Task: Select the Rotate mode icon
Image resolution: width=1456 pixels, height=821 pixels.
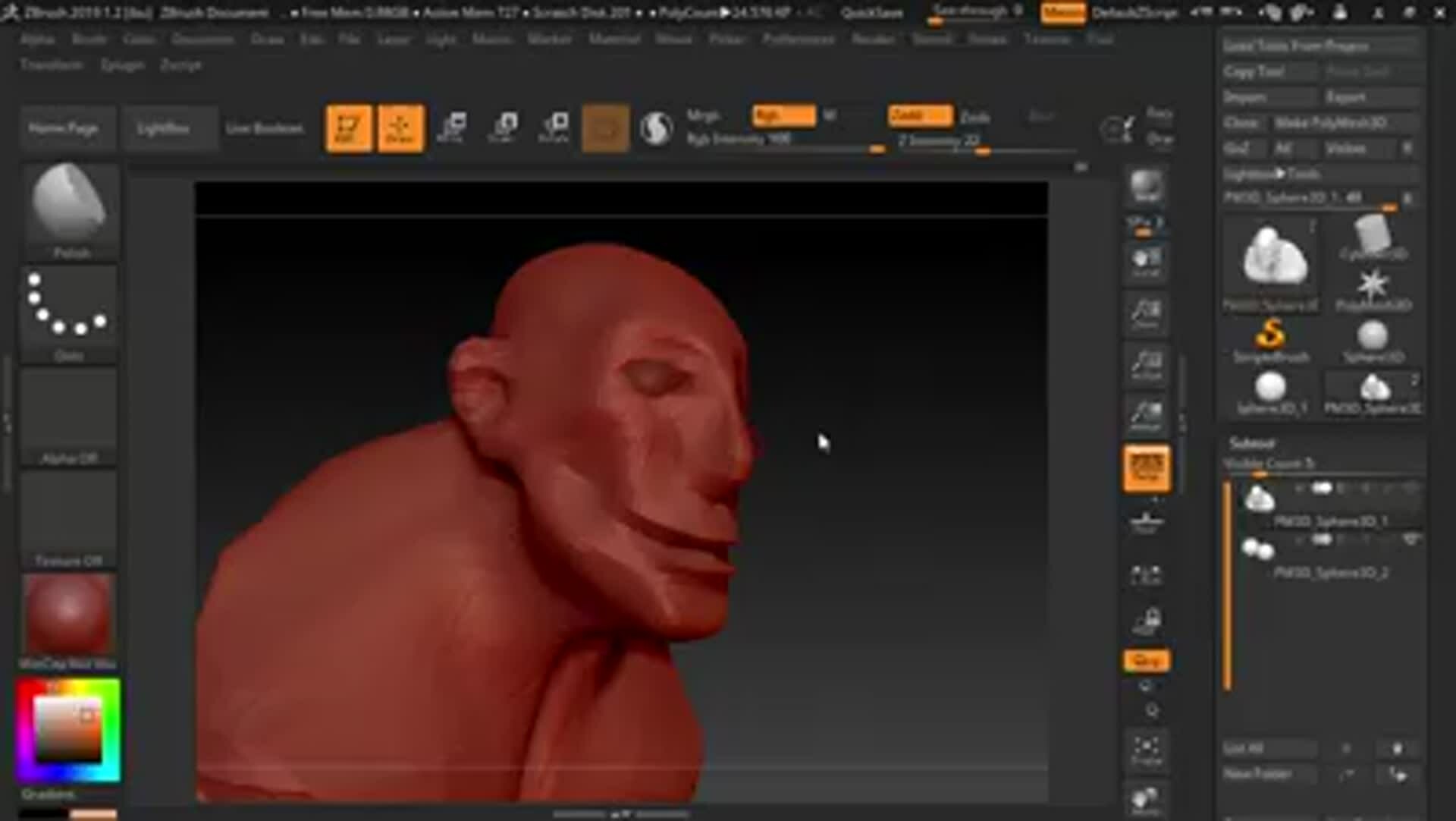Action: pos(554,127)
